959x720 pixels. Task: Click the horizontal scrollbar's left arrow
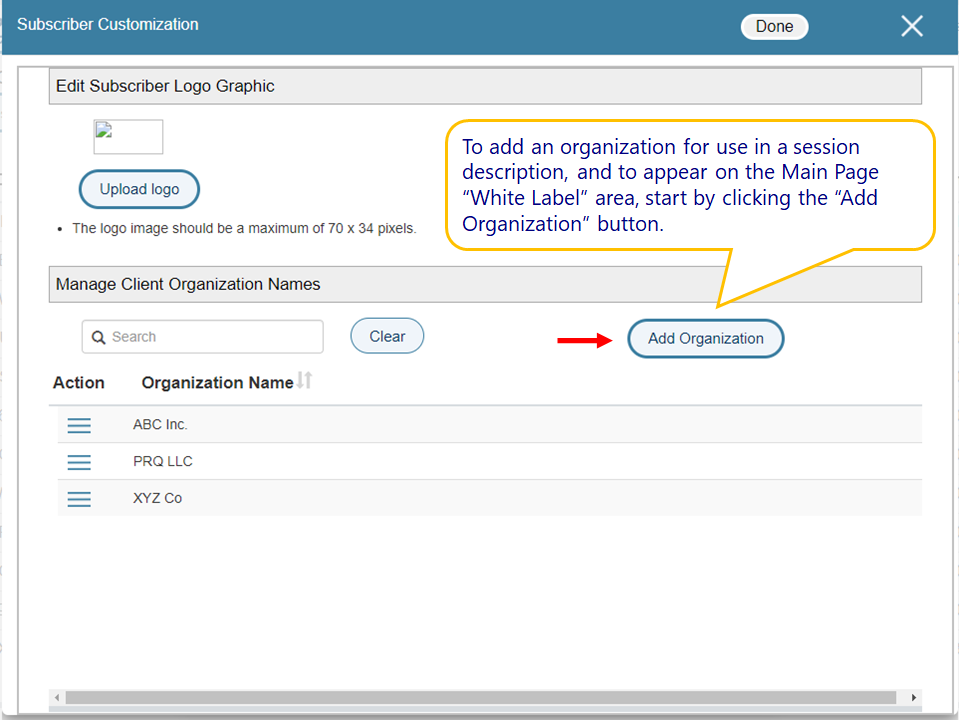(57, 697)
